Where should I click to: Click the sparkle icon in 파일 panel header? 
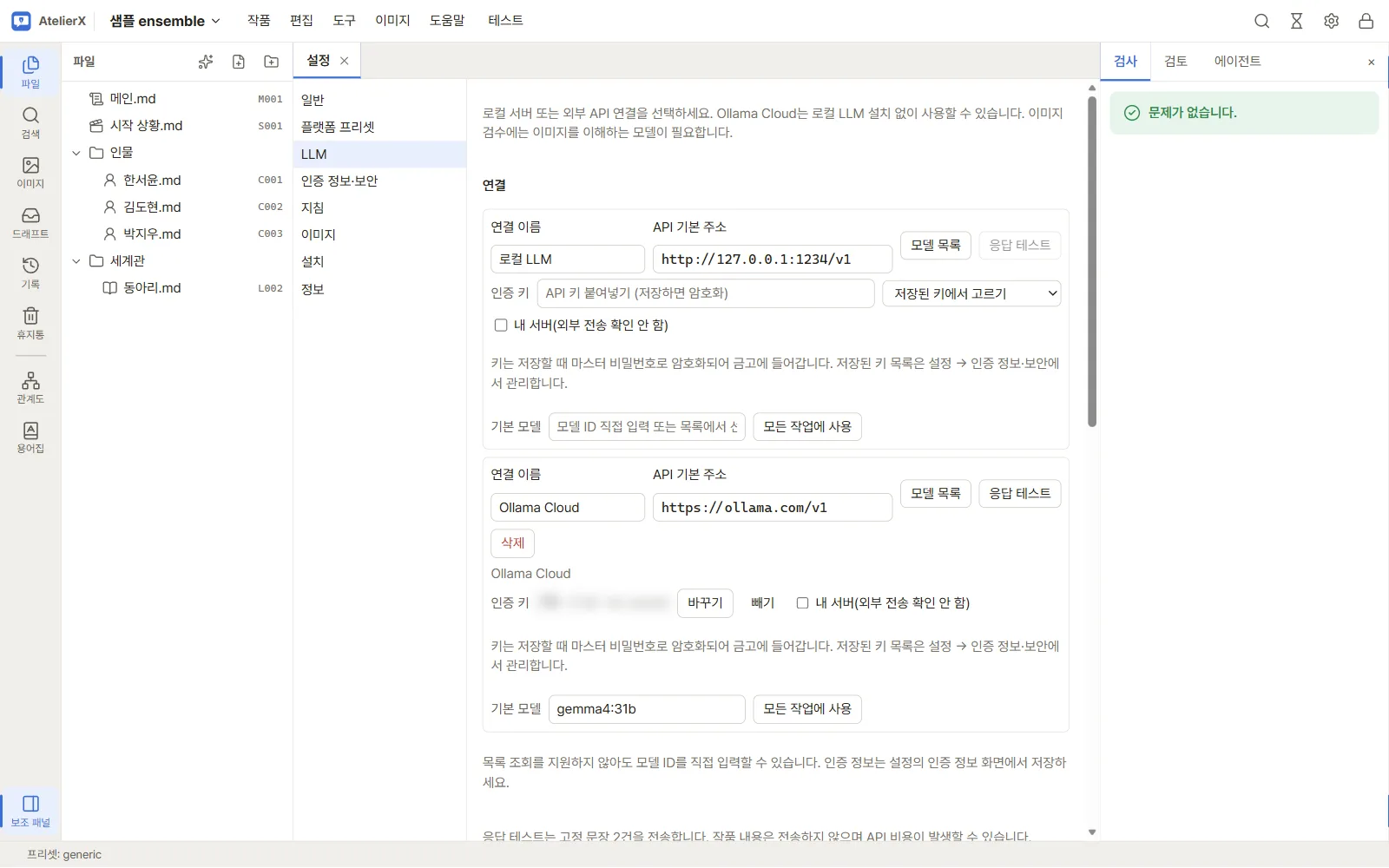[206, 62]
